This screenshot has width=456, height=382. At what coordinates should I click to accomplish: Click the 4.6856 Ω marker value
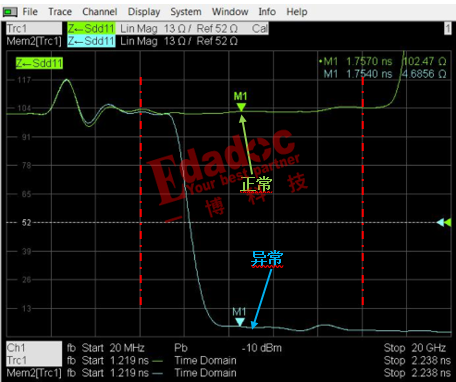pos(424,74)
